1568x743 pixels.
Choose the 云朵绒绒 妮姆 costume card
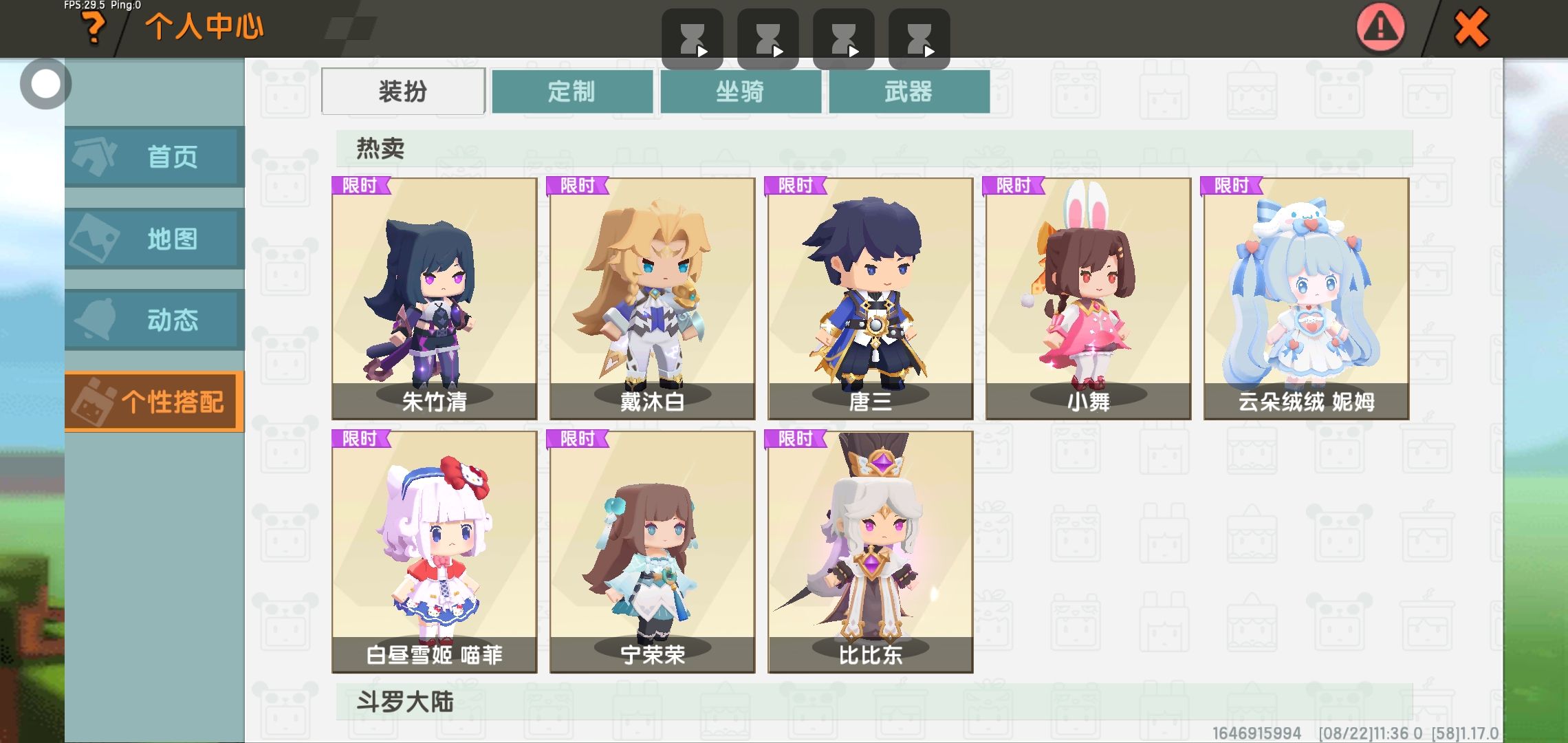point(1307,299)
